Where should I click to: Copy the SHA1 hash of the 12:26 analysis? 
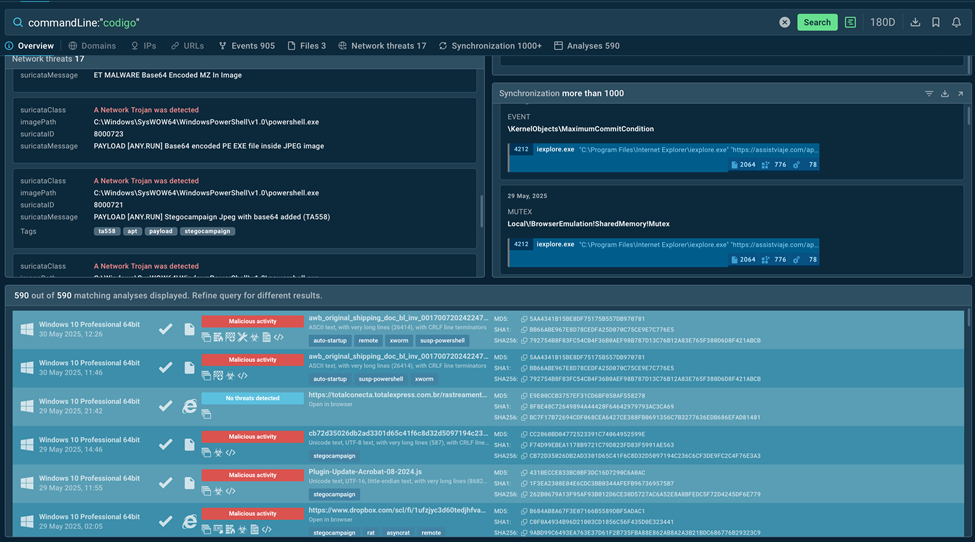point(524,330)
